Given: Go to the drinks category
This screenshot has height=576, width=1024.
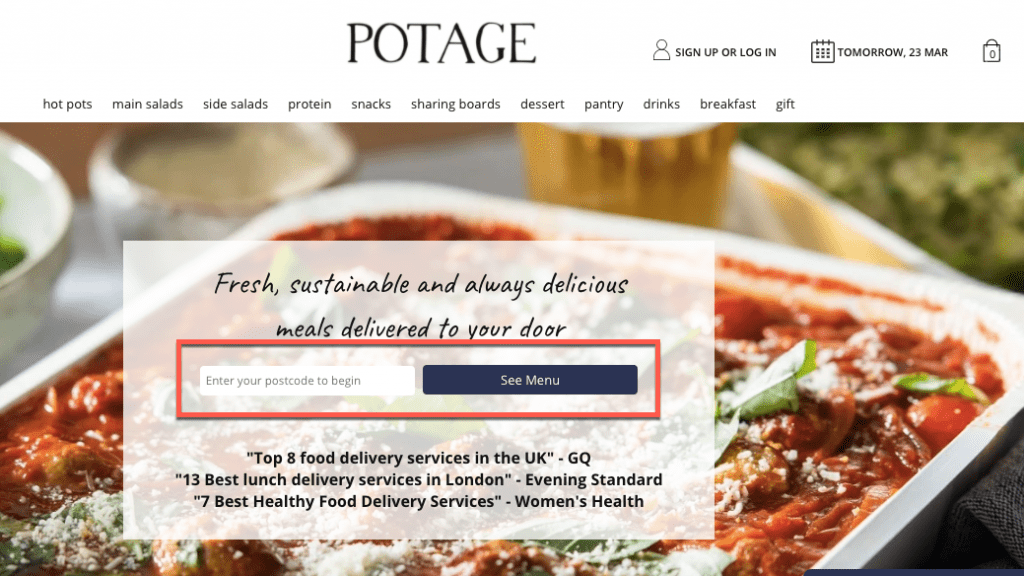Looking at the screenshot, I should coord(662,104).
